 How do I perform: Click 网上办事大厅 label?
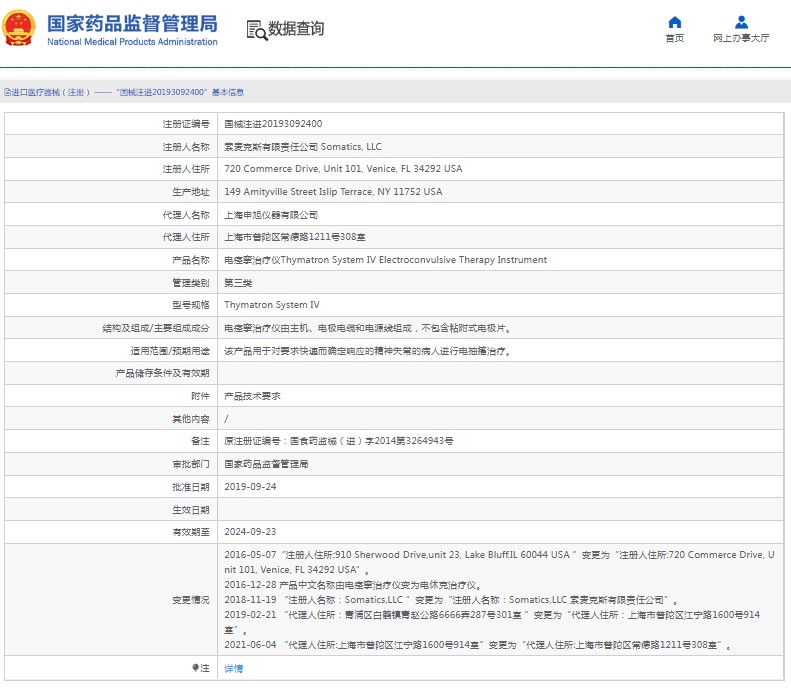pos(741,38)
